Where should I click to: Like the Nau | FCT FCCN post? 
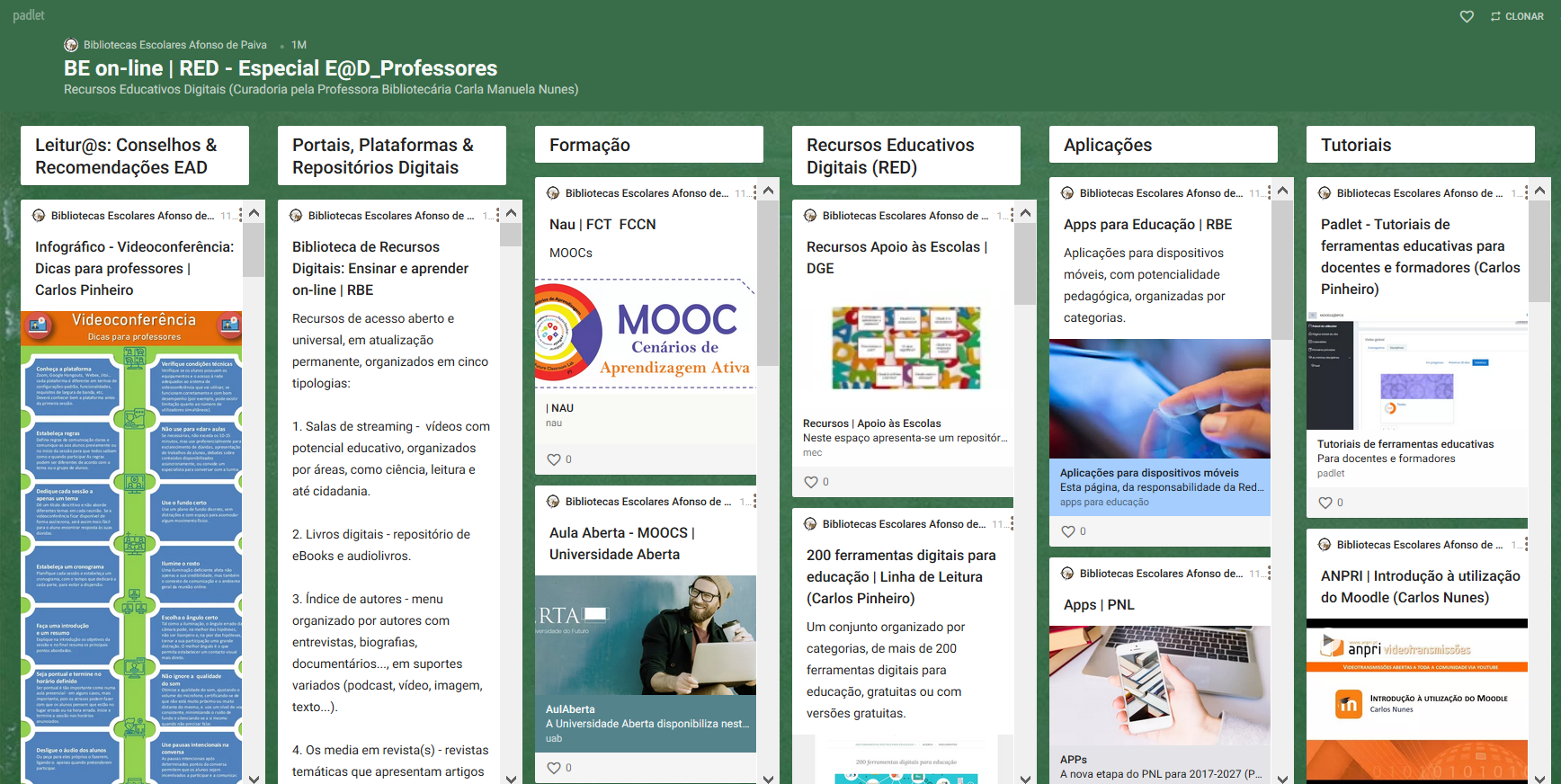(554, 459)
